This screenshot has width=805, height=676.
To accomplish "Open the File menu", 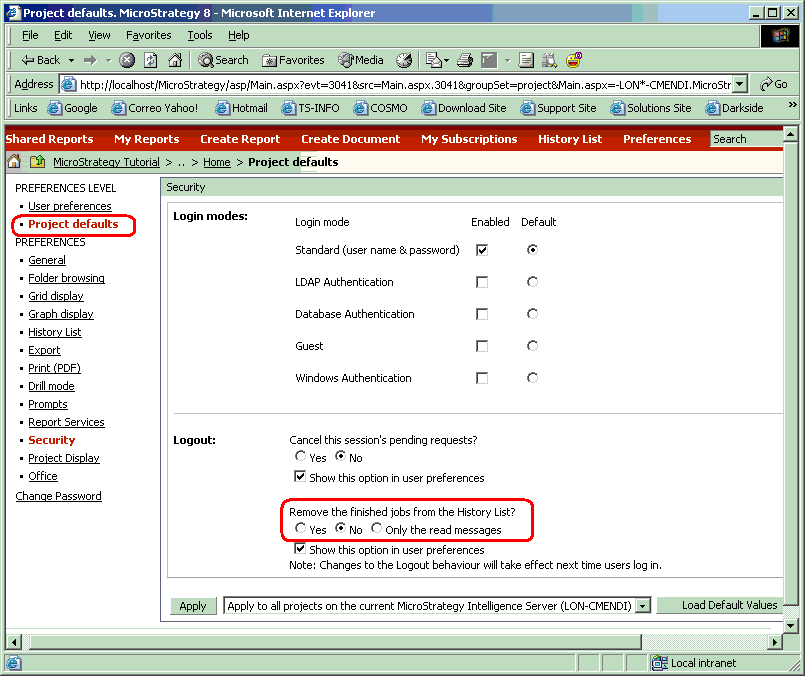I will [30, 35].
